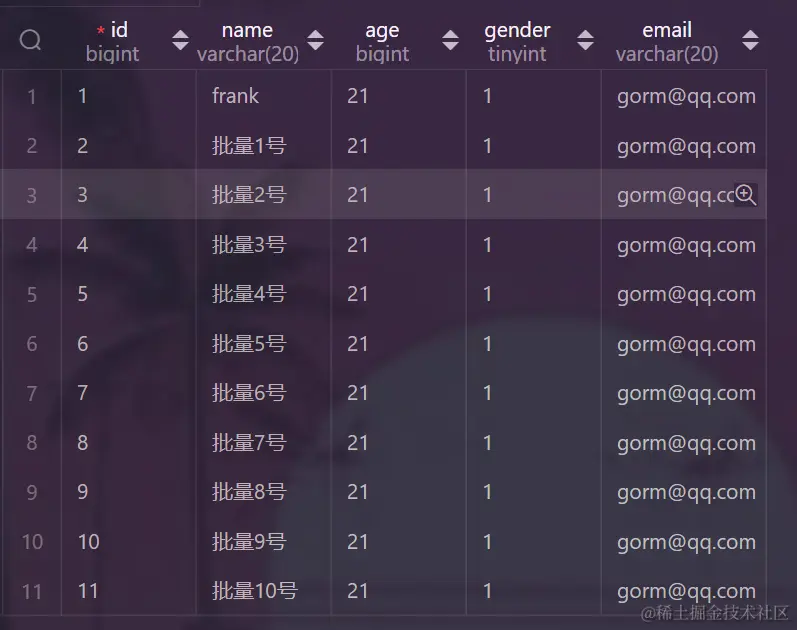Select the name cell '批量5号'
The width and height of the screenshot is (797, 630).
[x=264, y=344]
